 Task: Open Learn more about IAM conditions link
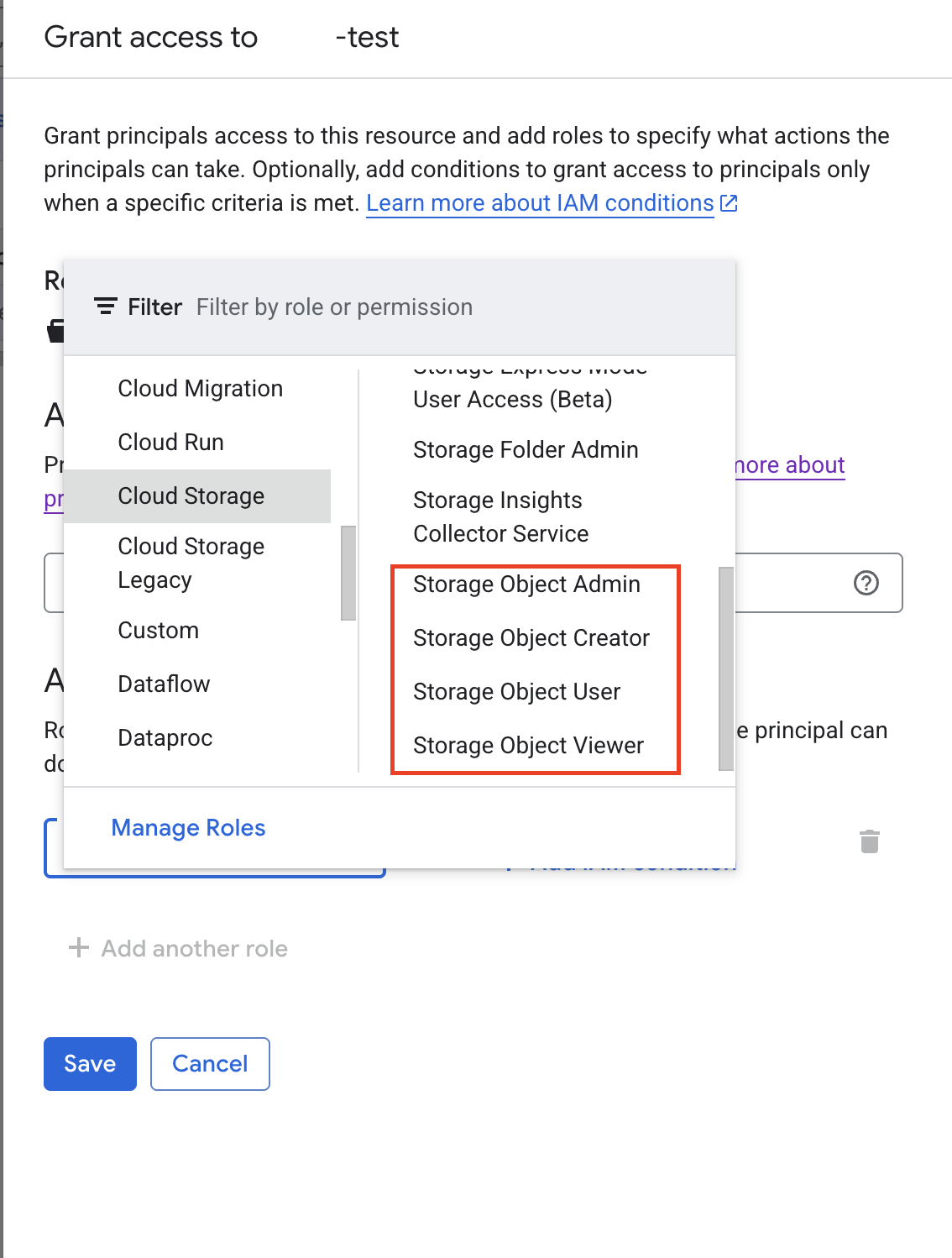540,203
